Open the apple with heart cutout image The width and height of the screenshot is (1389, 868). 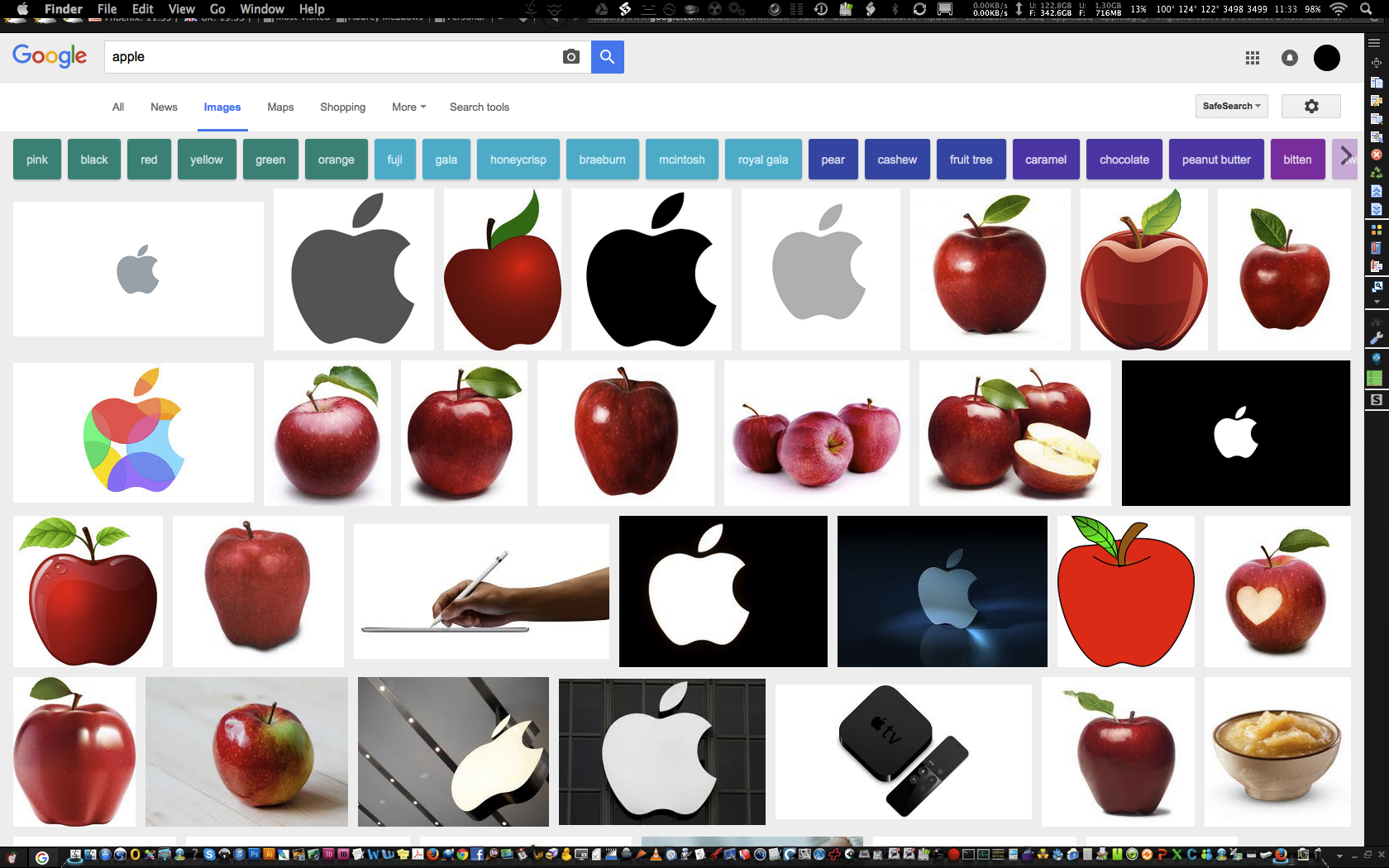pyautogui.click(x=1277, y=591)
